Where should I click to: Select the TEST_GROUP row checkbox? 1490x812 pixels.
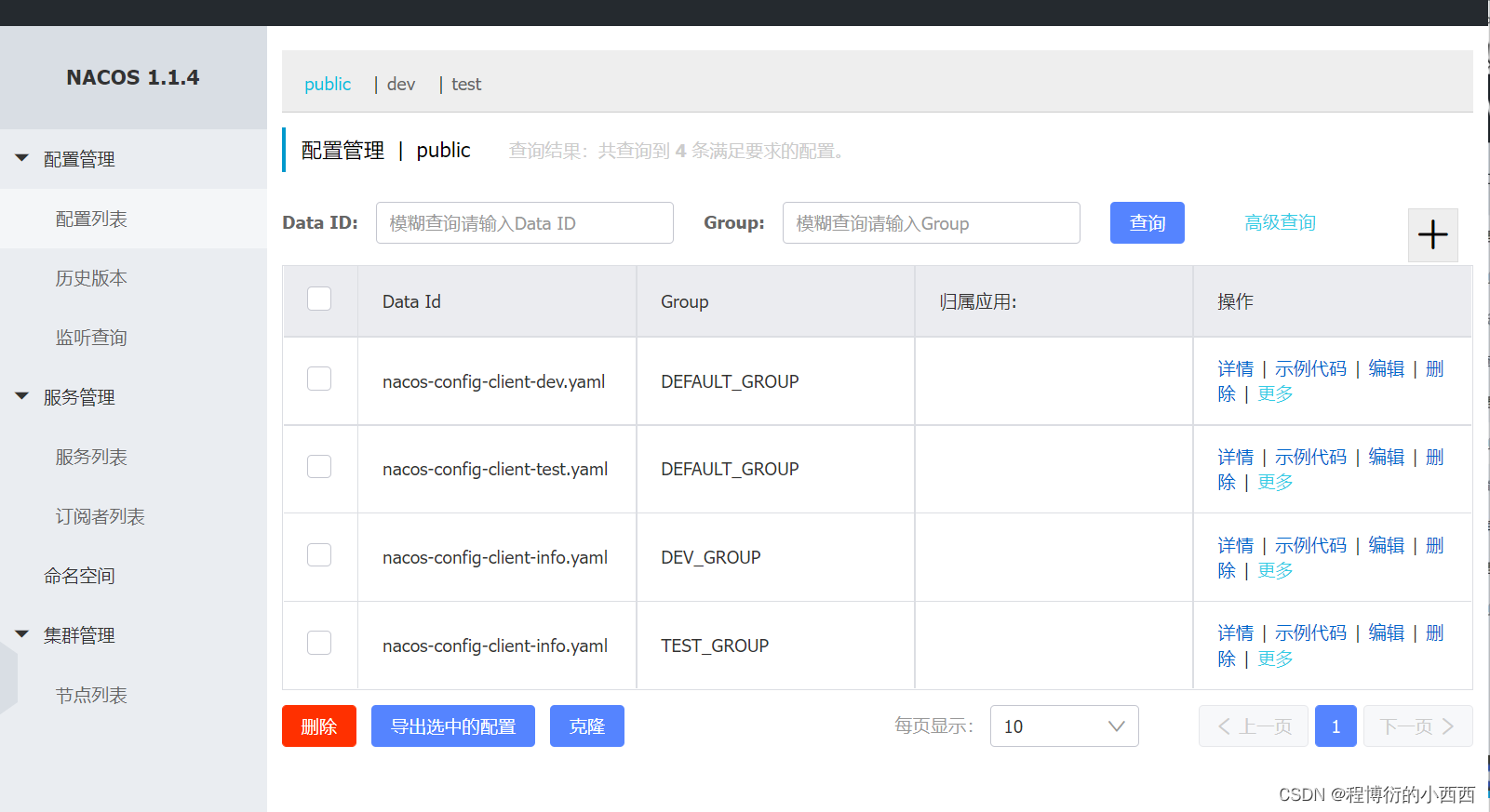coord(319,643)
